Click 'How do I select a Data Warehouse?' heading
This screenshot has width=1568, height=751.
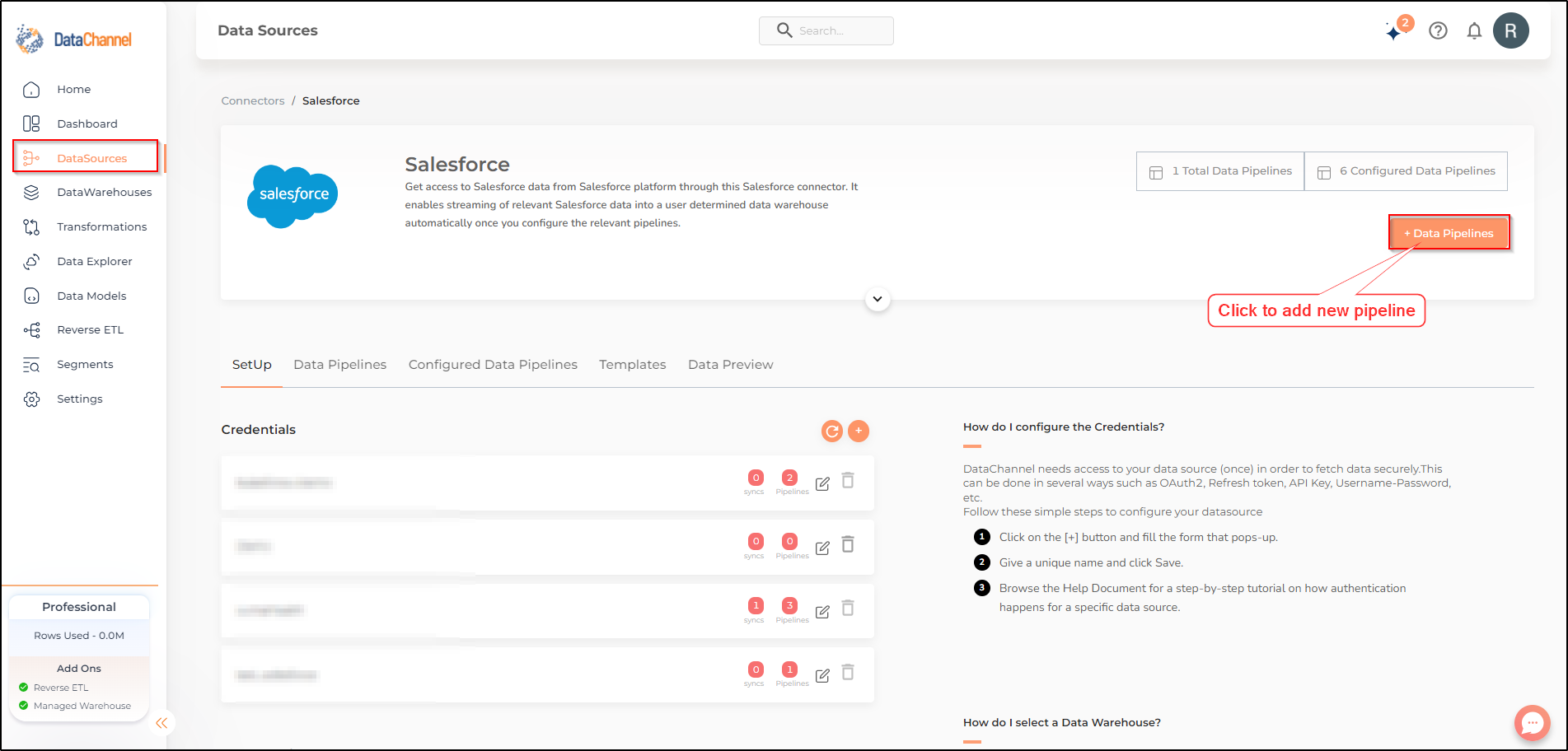[x=1062, y=722]
